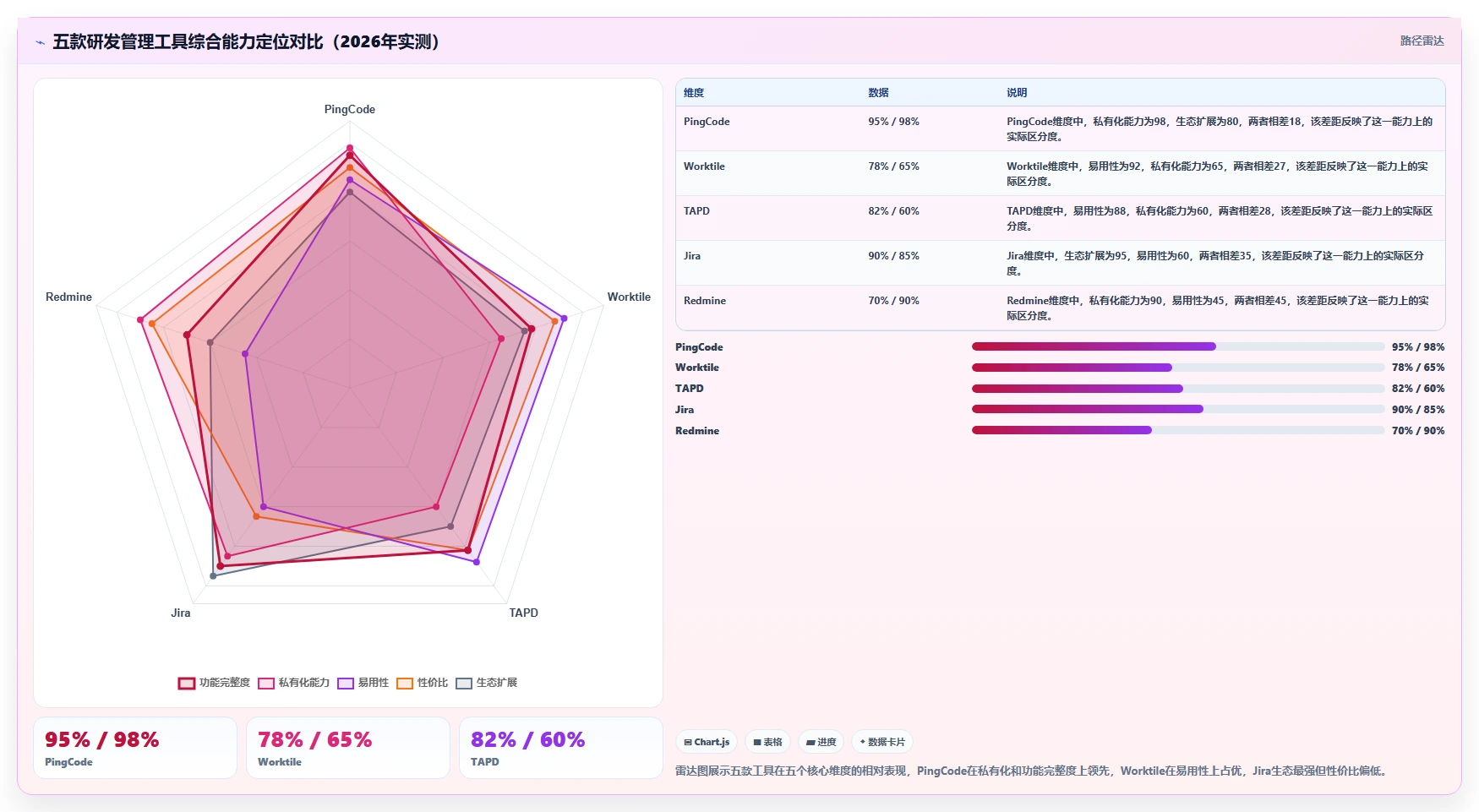Toggle 性价比 legend series

point(422,683)
